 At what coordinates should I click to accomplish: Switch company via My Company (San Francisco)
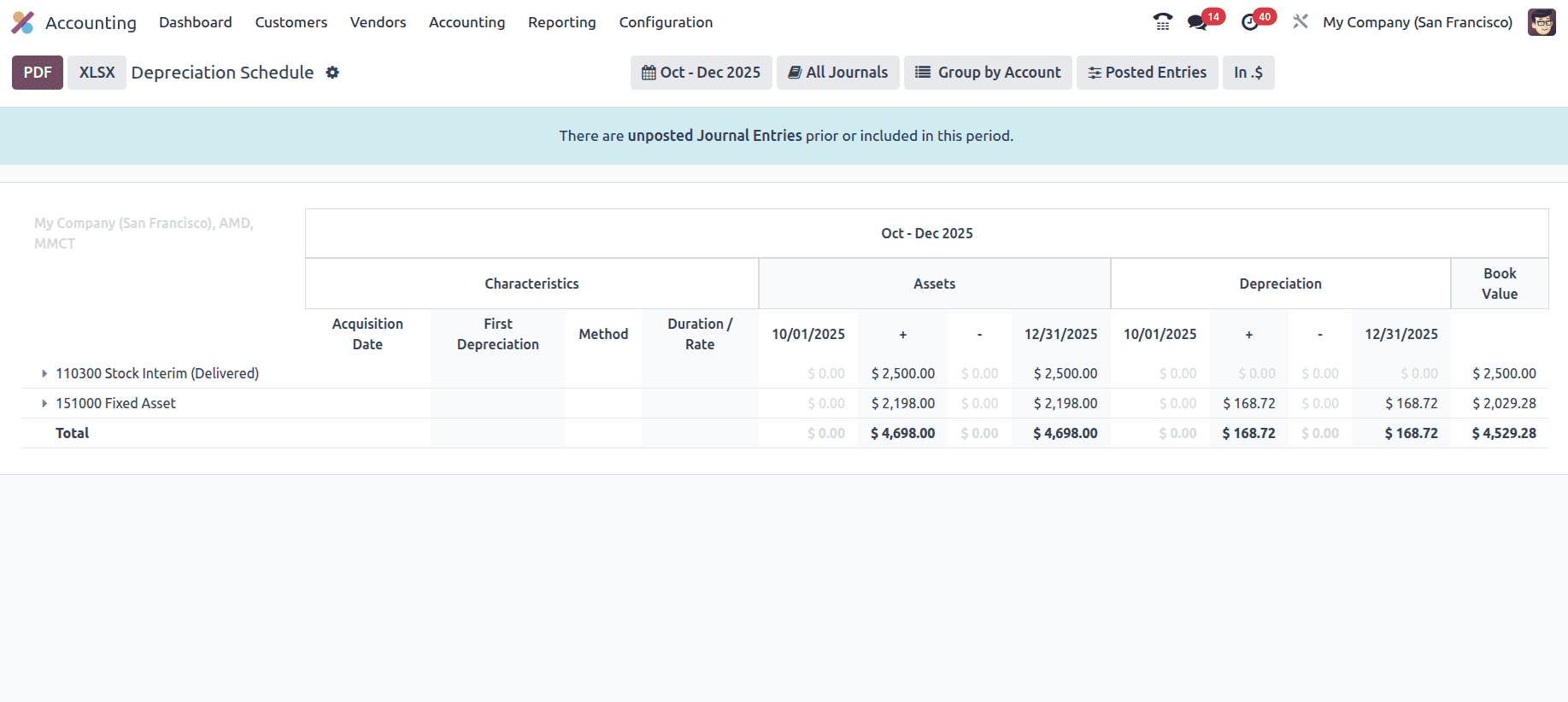point(1418,22)
